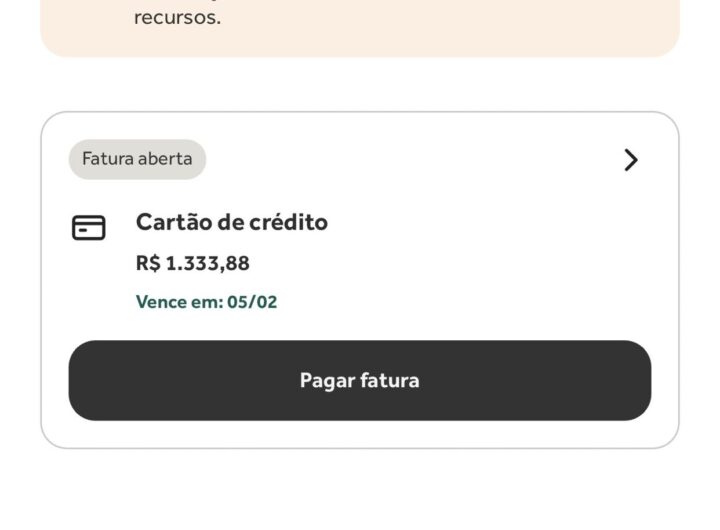720x530 pixels.
Task: Tap the Pagar fatura label text
Action: pos(360,381)
